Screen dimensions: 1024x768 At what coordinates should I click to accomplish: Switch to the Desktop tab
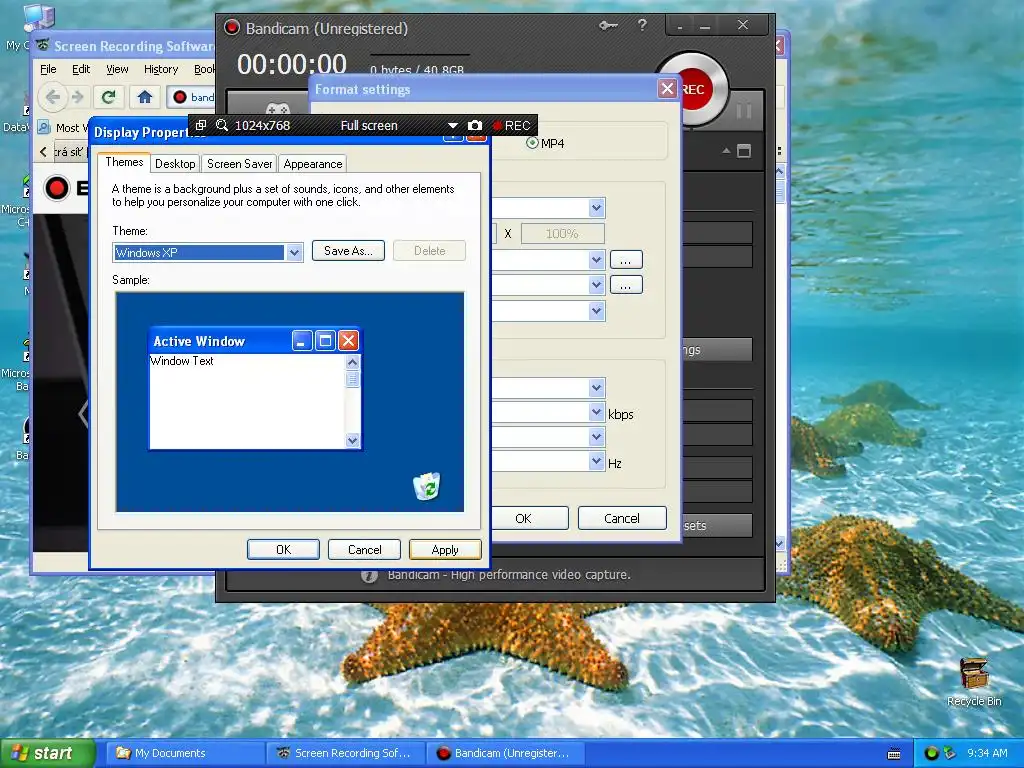coord(175,164)
